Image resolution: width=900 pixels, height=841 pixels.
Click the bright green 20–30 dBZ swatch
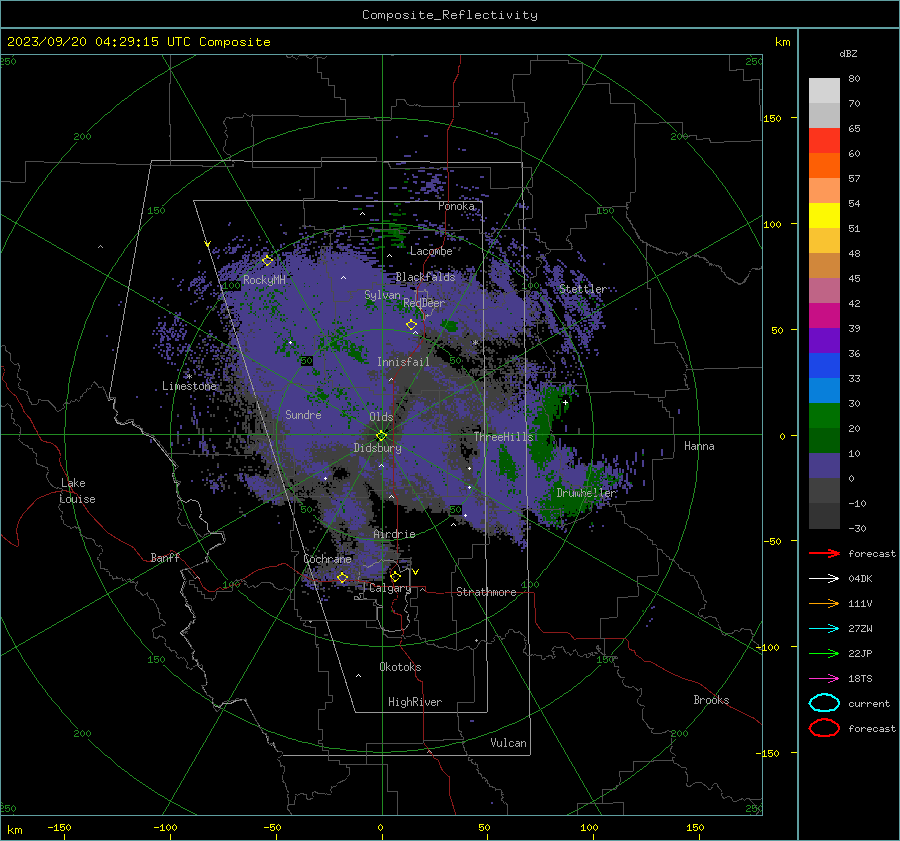824,415
